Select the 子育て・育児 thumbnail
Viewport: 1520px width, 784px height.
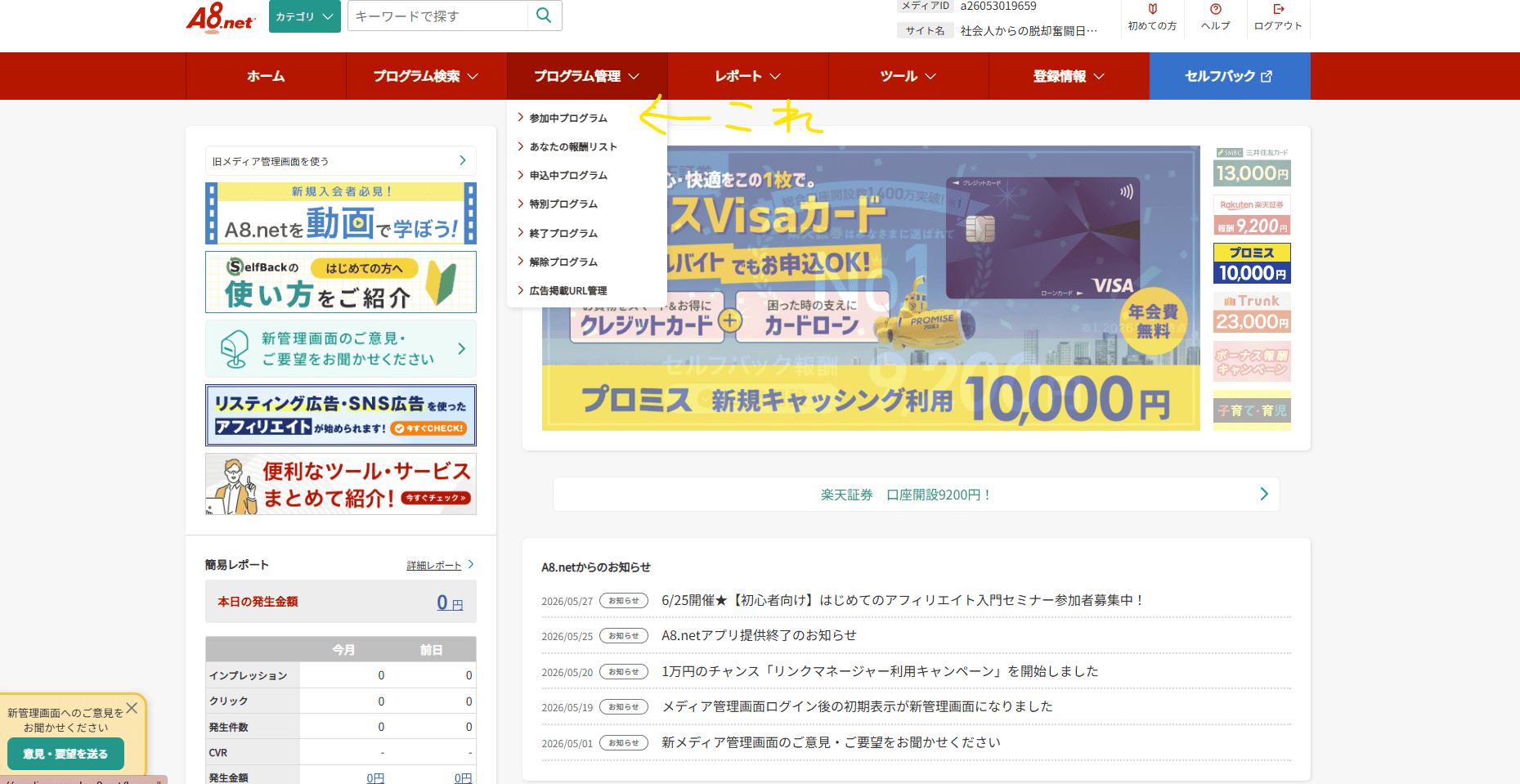click(1252, 410)
